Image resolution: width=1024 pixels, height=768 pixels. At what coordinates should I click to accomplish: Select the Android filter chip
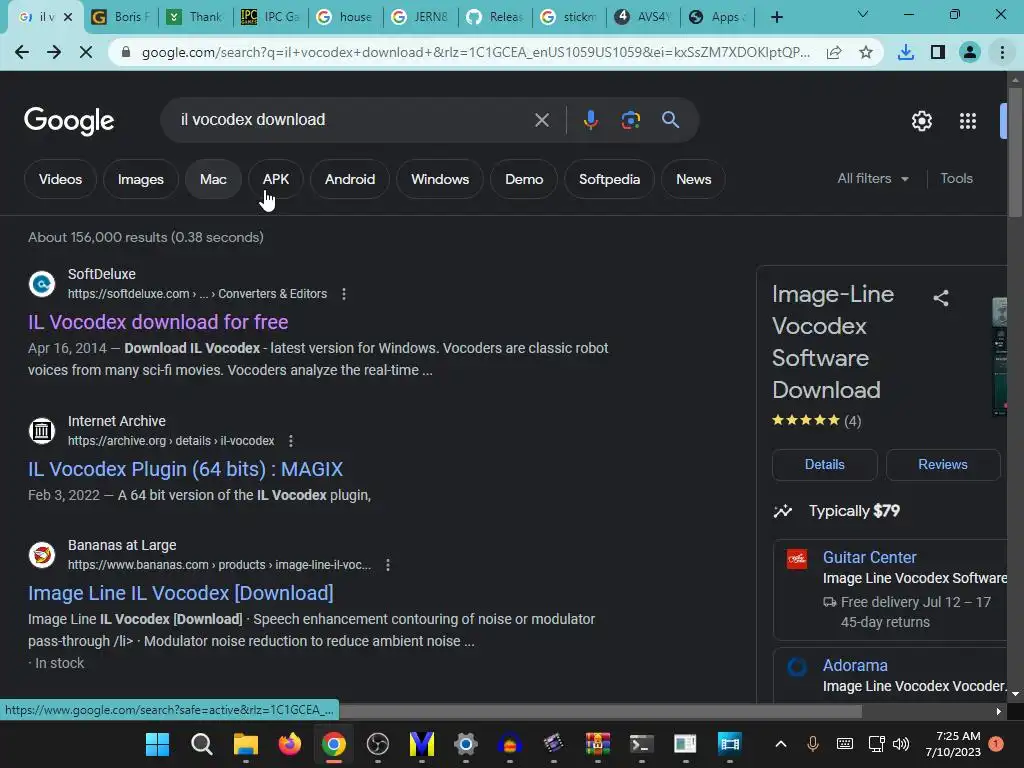pos(350,179)
